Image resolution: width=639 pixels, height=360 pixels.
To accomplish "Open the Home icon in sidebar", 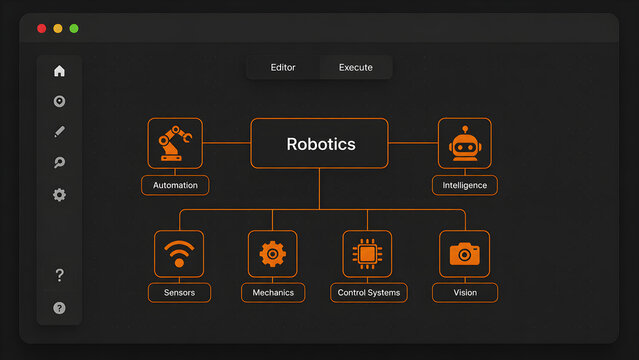I will [59, 71].
